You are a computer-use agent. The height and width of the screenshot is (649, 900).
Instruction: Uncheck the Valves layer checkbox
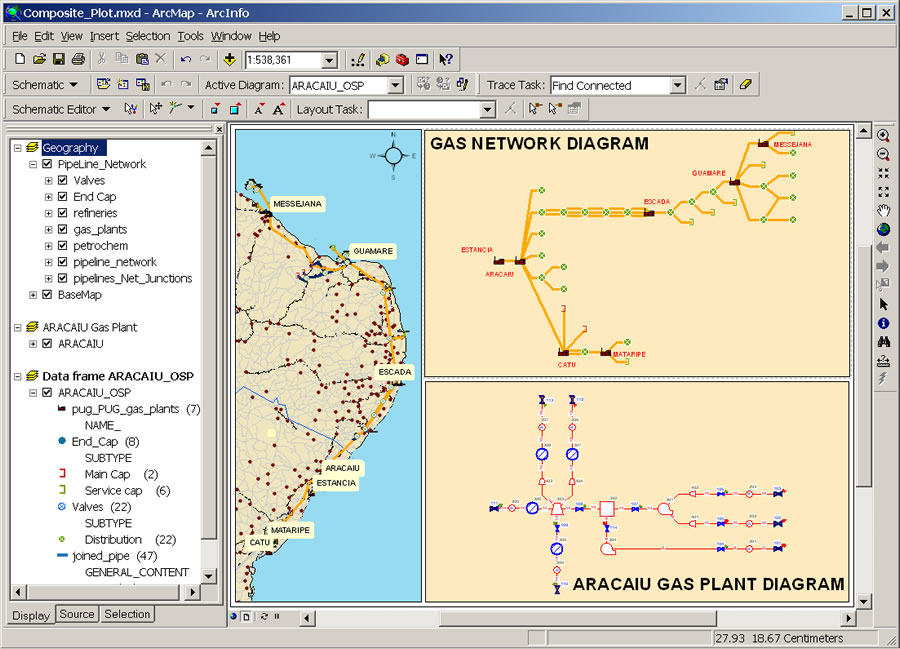[x=63, y=181]
